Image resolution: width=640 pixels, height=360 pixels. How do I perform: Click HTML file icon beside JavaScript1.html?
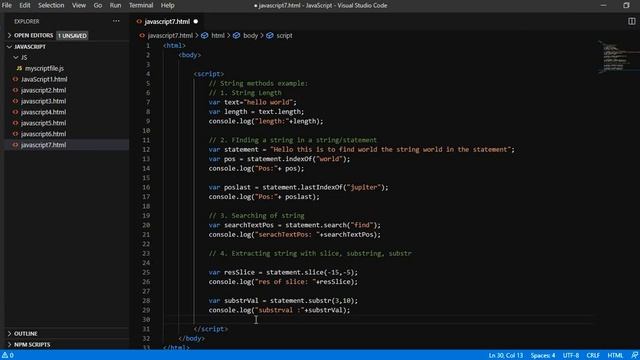(x=16, y=79)
